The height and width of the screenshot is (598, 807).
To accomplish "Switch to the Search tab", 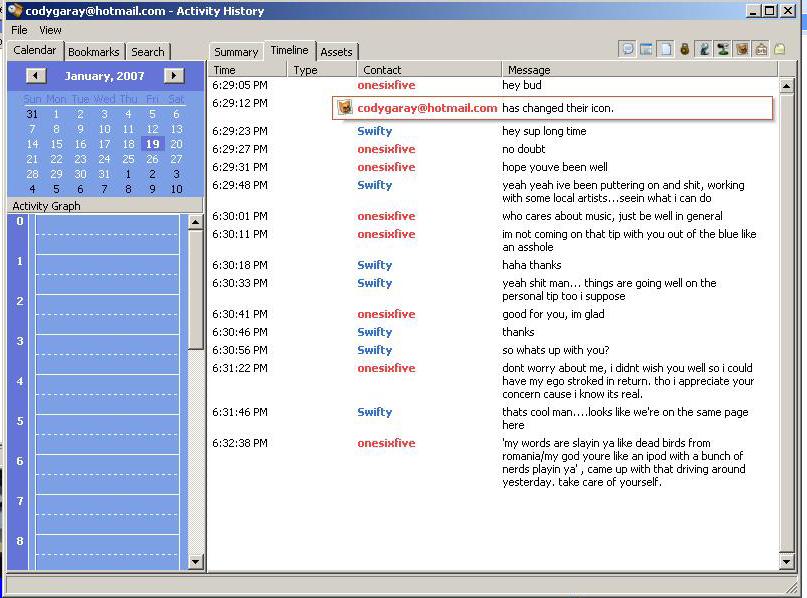I will (x=148, y=52).
